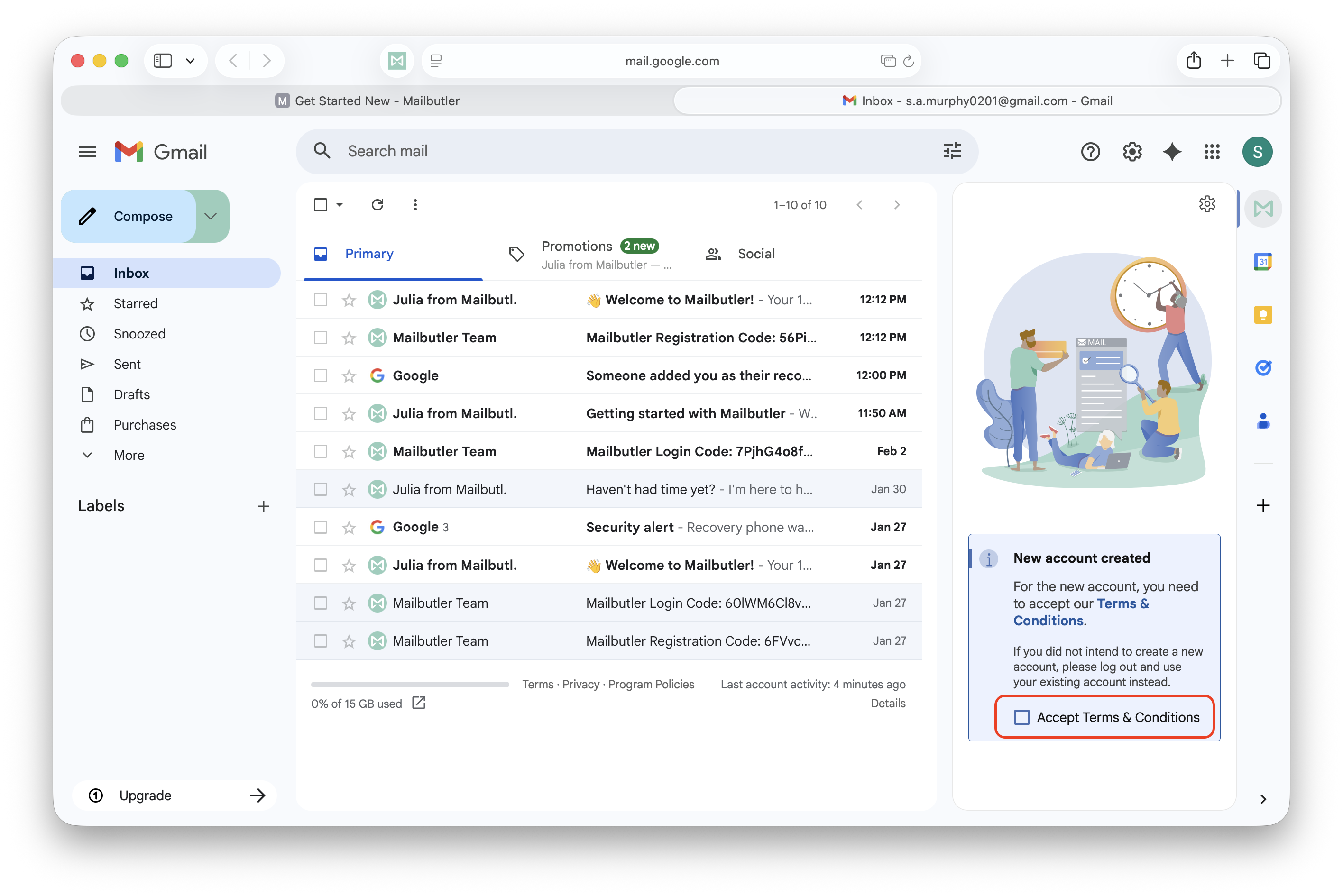Click the Upgrade button
This screenshot has height=896, width=1343.
click(x=175, y=795)
